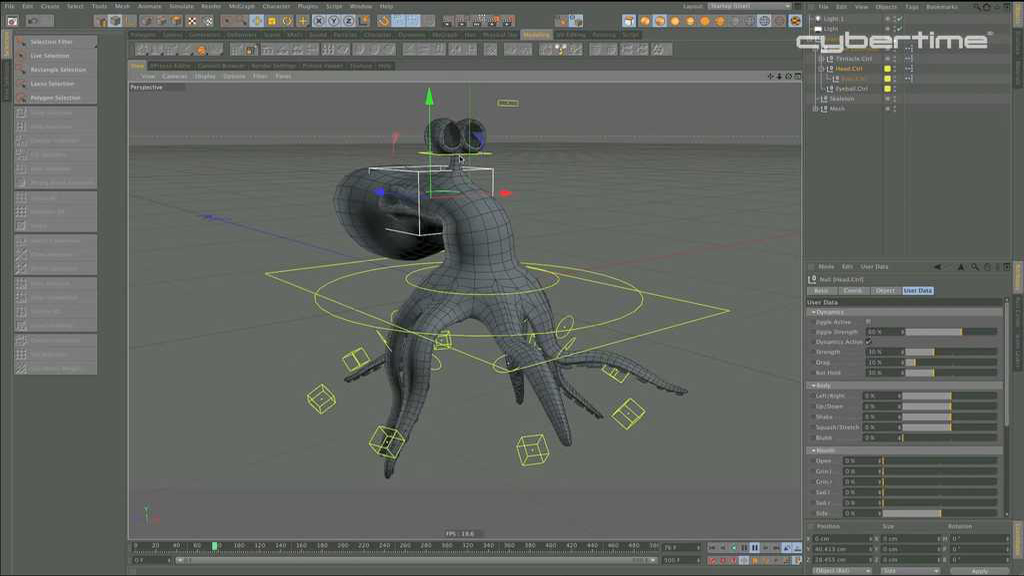This screenshot has width=1024, height=576.
Task: Toggle the Y-axis lock icon
Action: coord(333,20)
